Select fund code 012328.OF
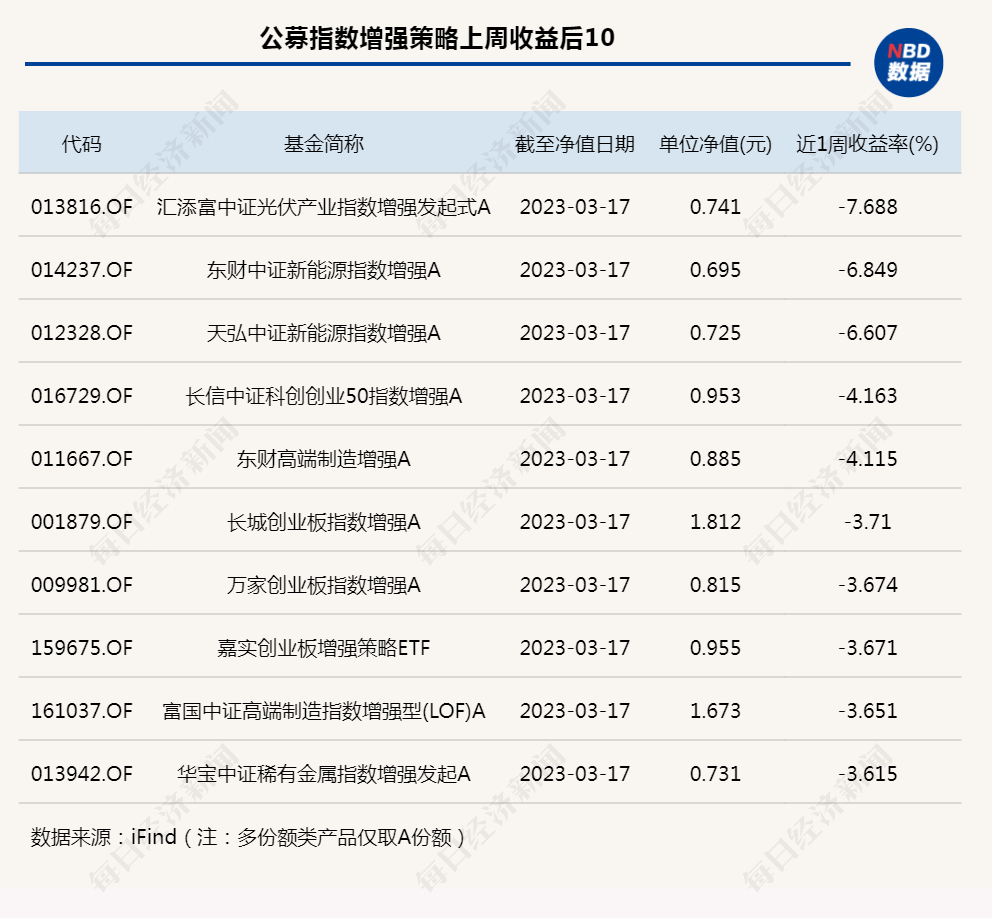Screen dimensions: 992x918 pyautogui.click(x=83, y=332)
